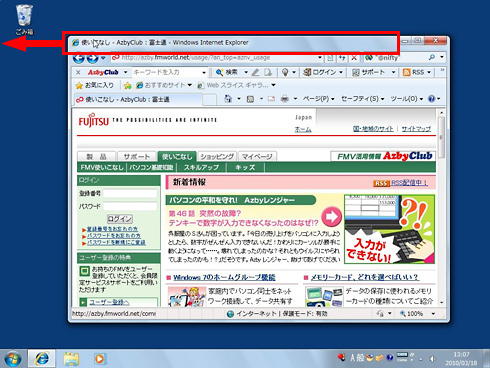The image size is (490, 368).
Task: Follow the サイトマップ link
Action: tap(416, 129)
